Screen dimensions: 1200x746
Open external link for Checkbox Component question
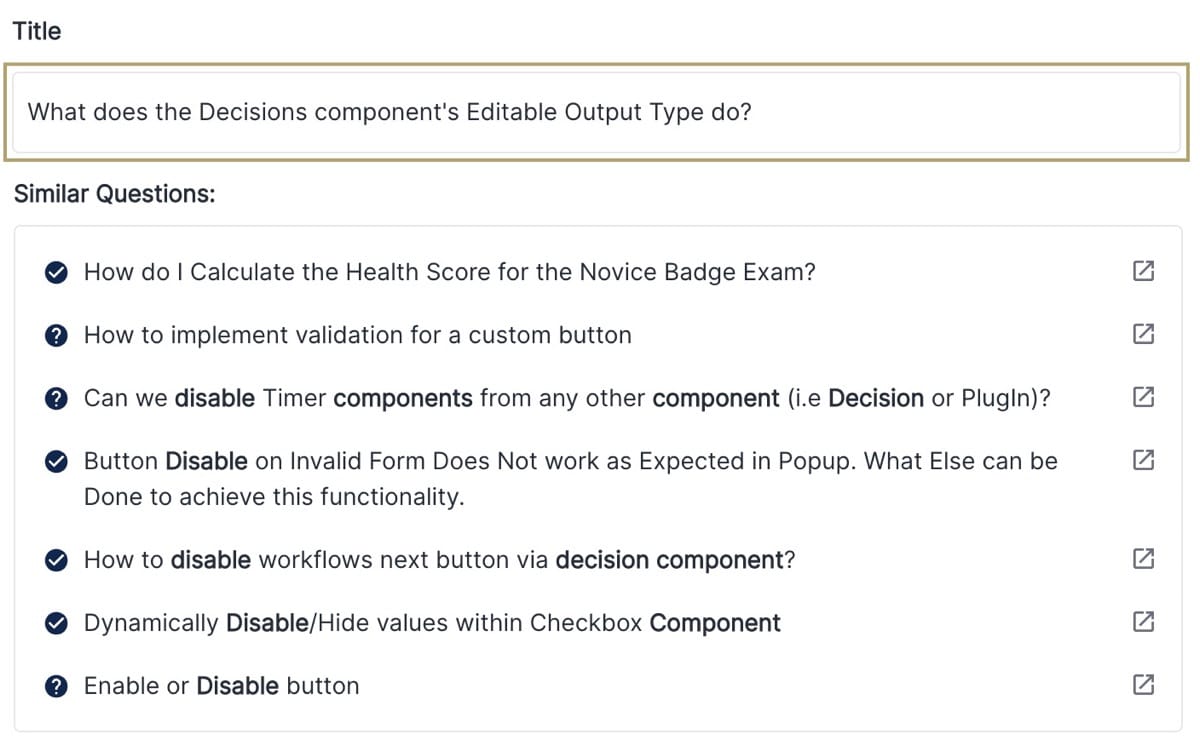click(1143, 623)
